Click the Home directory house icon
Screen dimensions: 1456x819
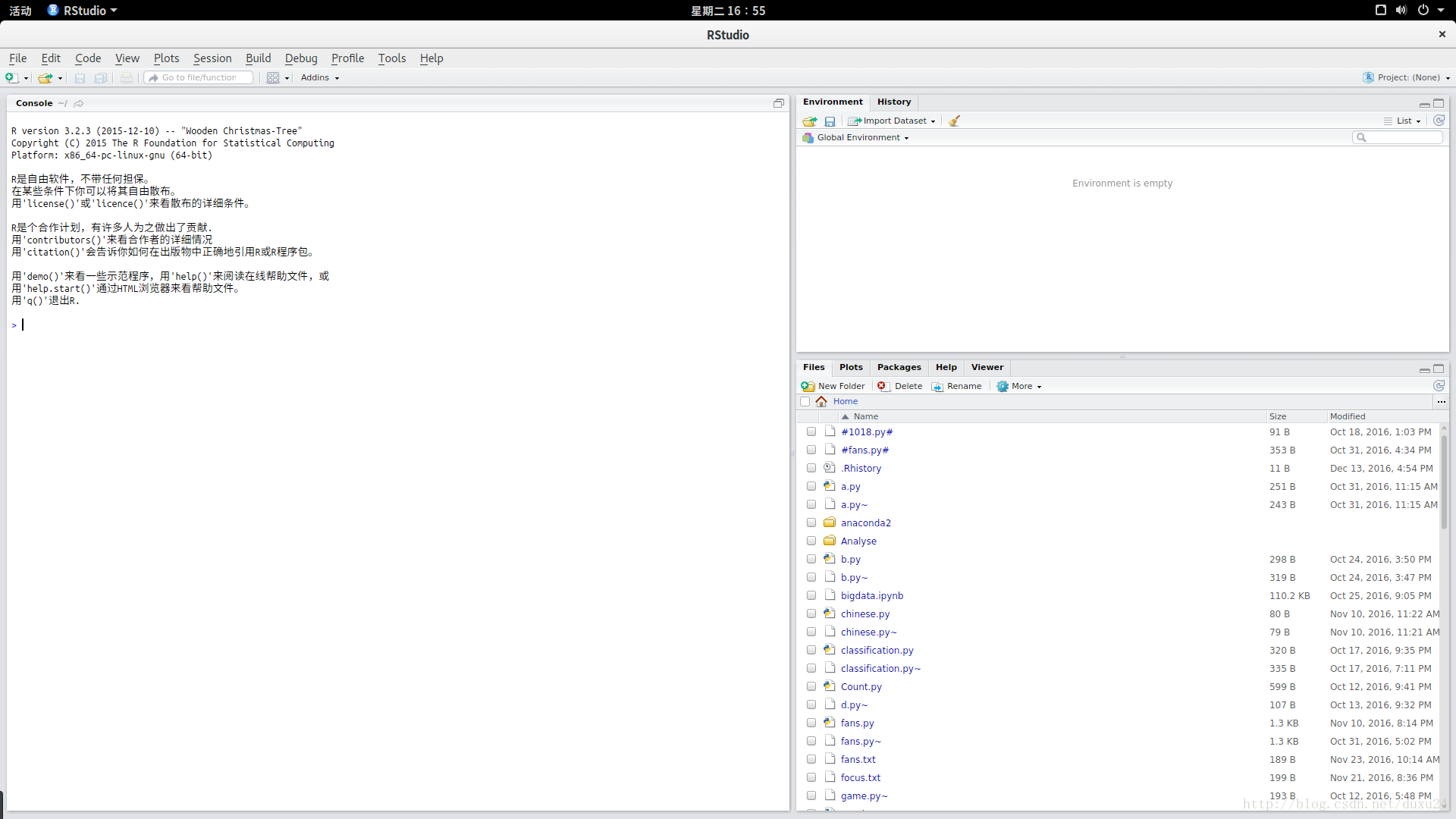(821, 401)
